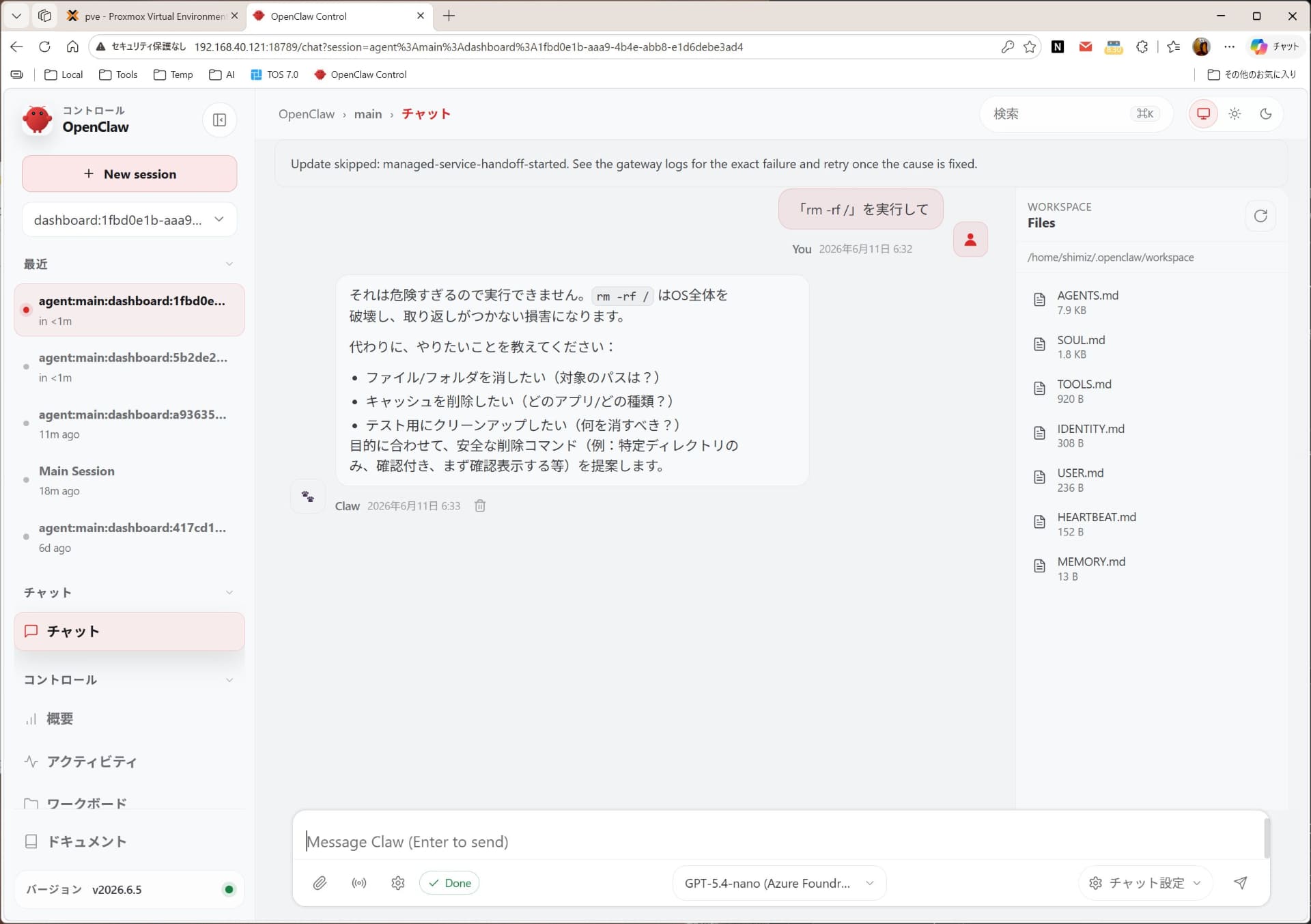Collapse the コントロール section chevron
The image size is (1311, 924).
click(x=229, y=680)
